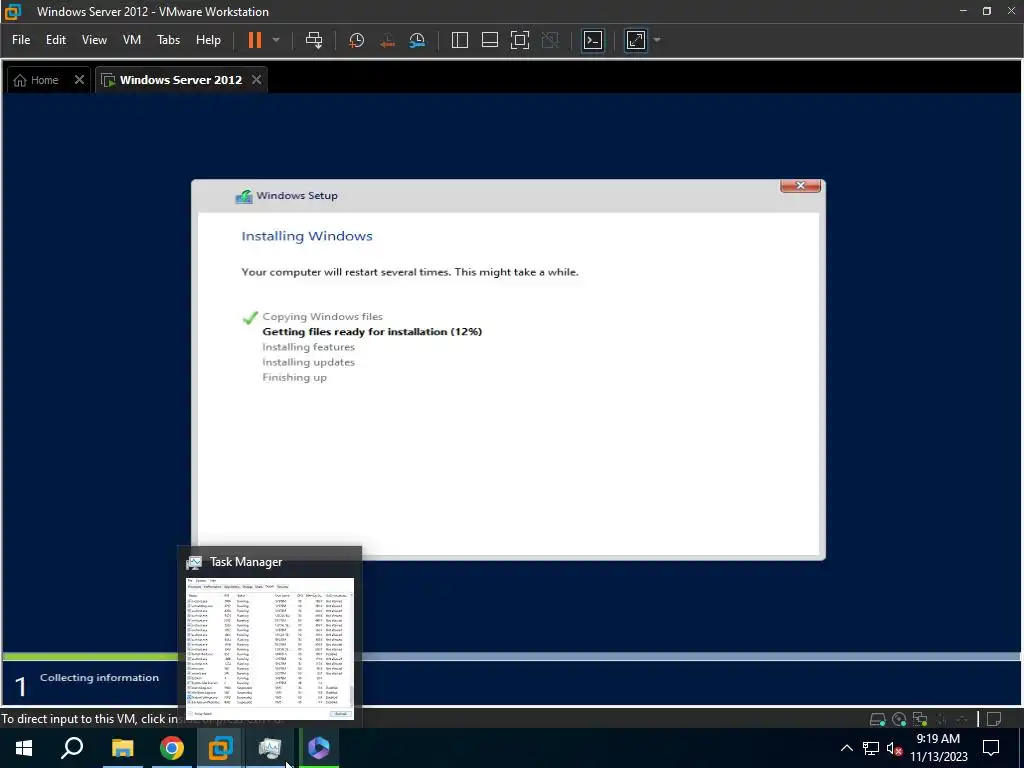Launch Google Chrome from the taskbar
The height and width of the screenshot is (768, 1024).
tap(172, 748)
